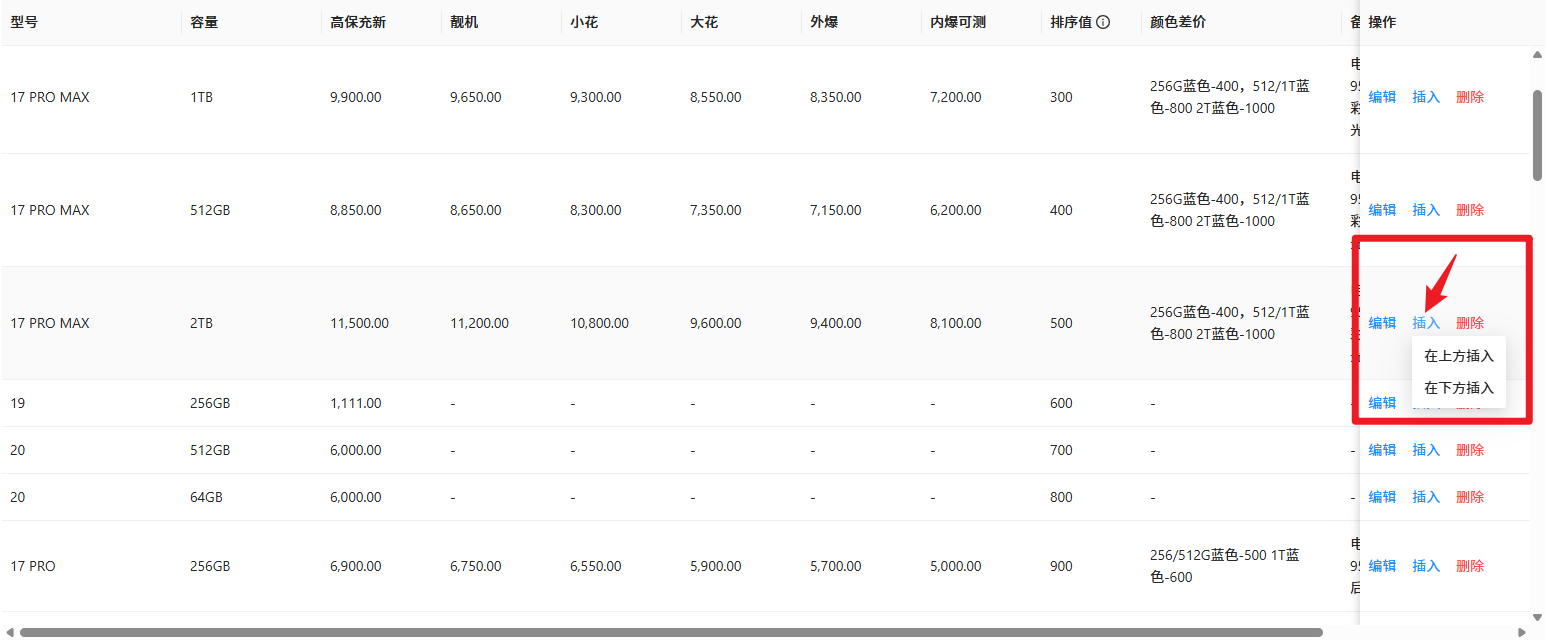The width and height of the screenshot is (1547, 642).
Task: Open 插入 for the model 20 512GB row
Action: [x=1426, y=450]
